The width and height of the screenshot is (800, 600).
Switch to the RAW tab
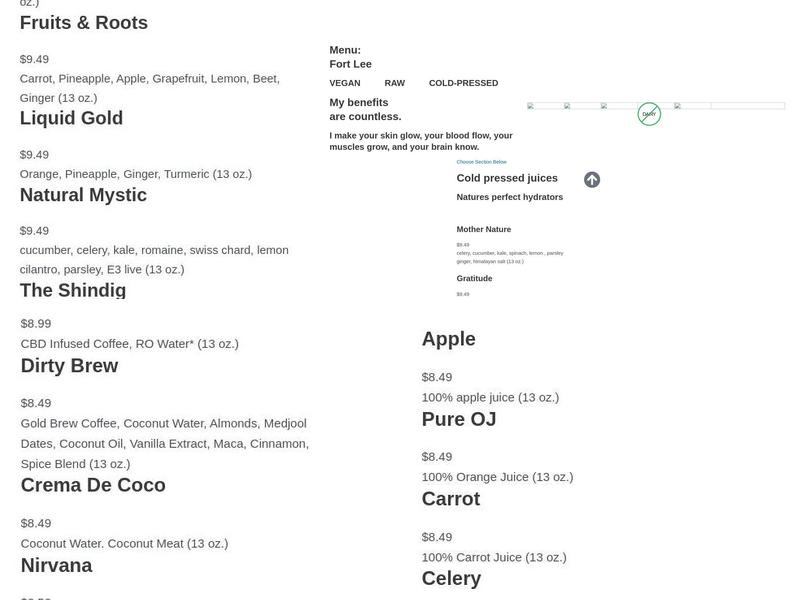393,83
